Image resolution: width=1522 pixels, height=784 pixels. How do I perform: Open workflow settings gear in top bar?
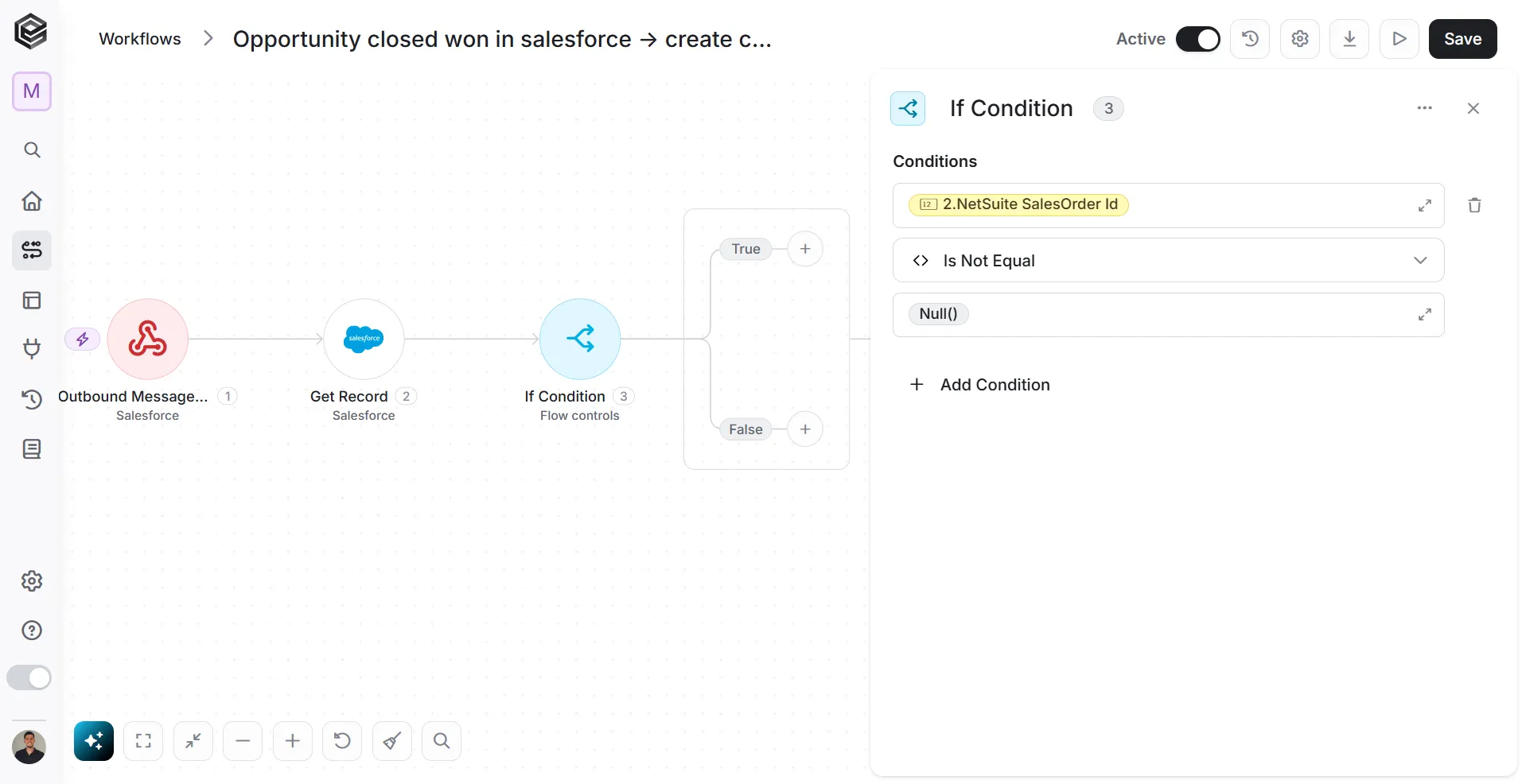[1300, 39]
